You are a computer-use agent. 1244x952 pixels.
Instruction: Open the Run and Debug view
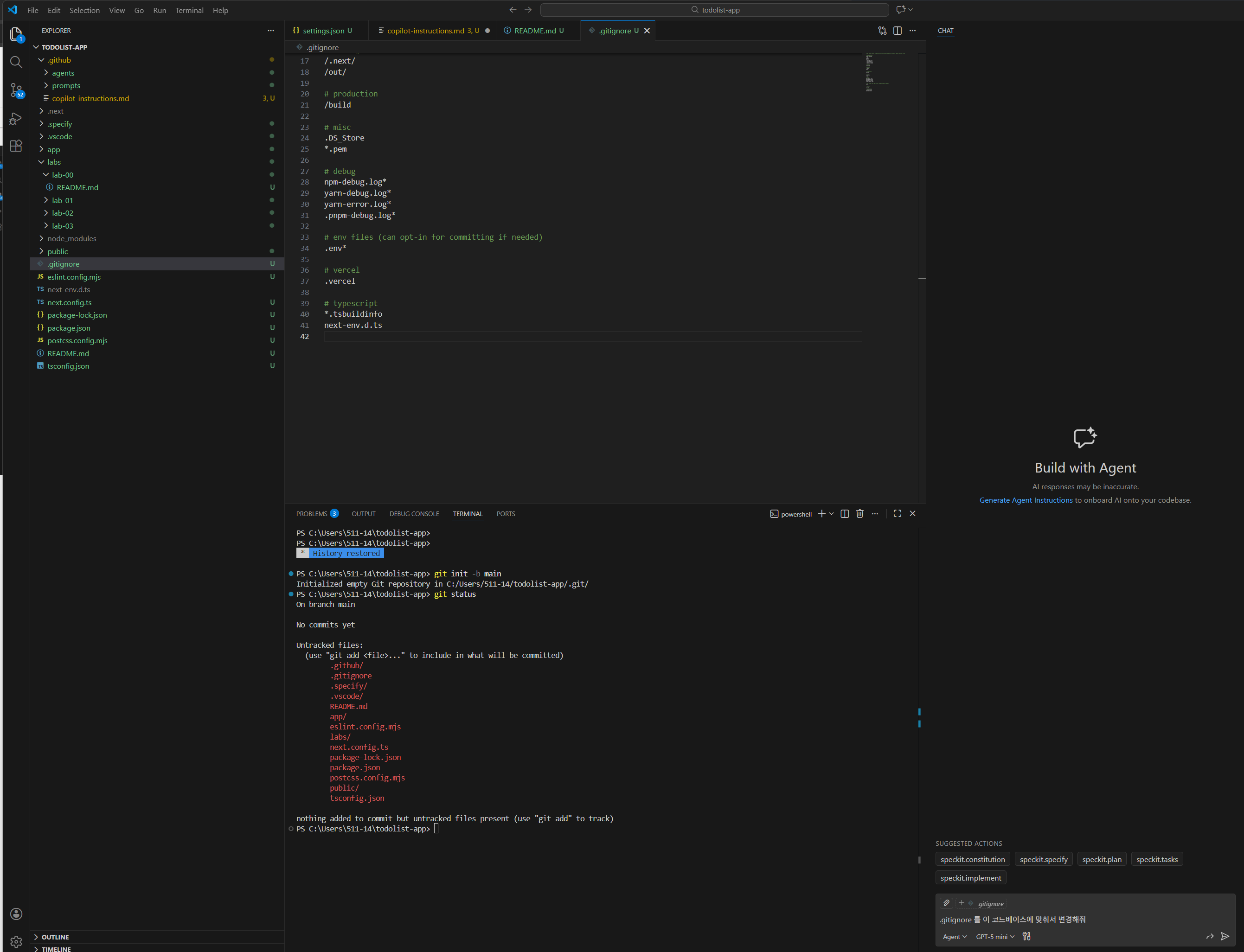(16, 118)
